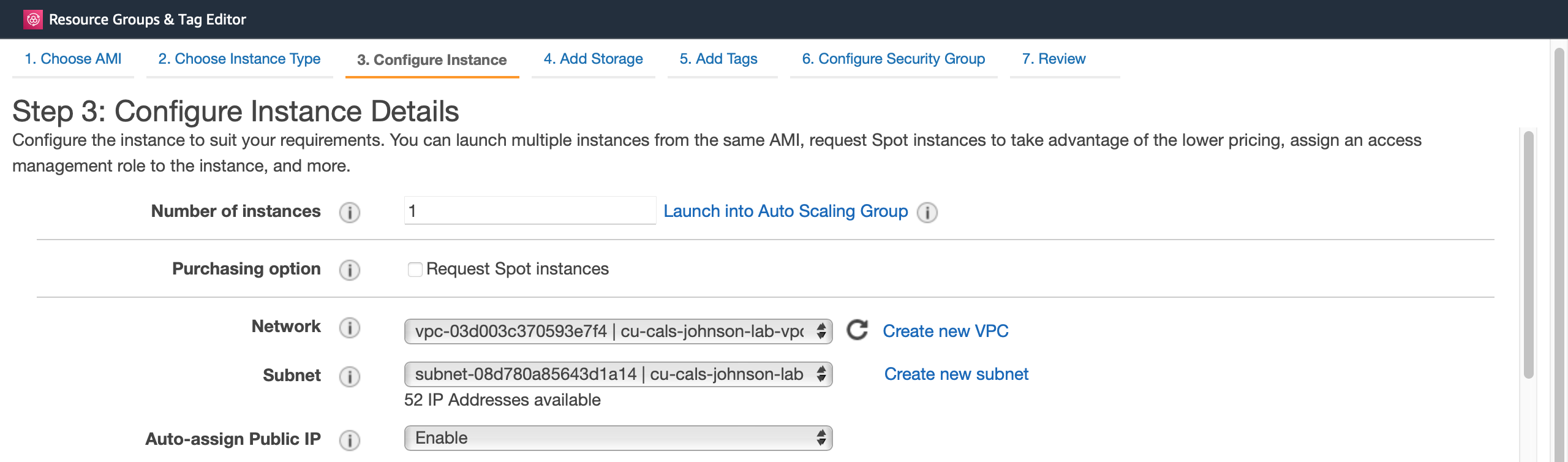This screenshot has width=1568, height=462.
Task: Go to 2. Choose Instance Type tab
Action: [239, 59]
